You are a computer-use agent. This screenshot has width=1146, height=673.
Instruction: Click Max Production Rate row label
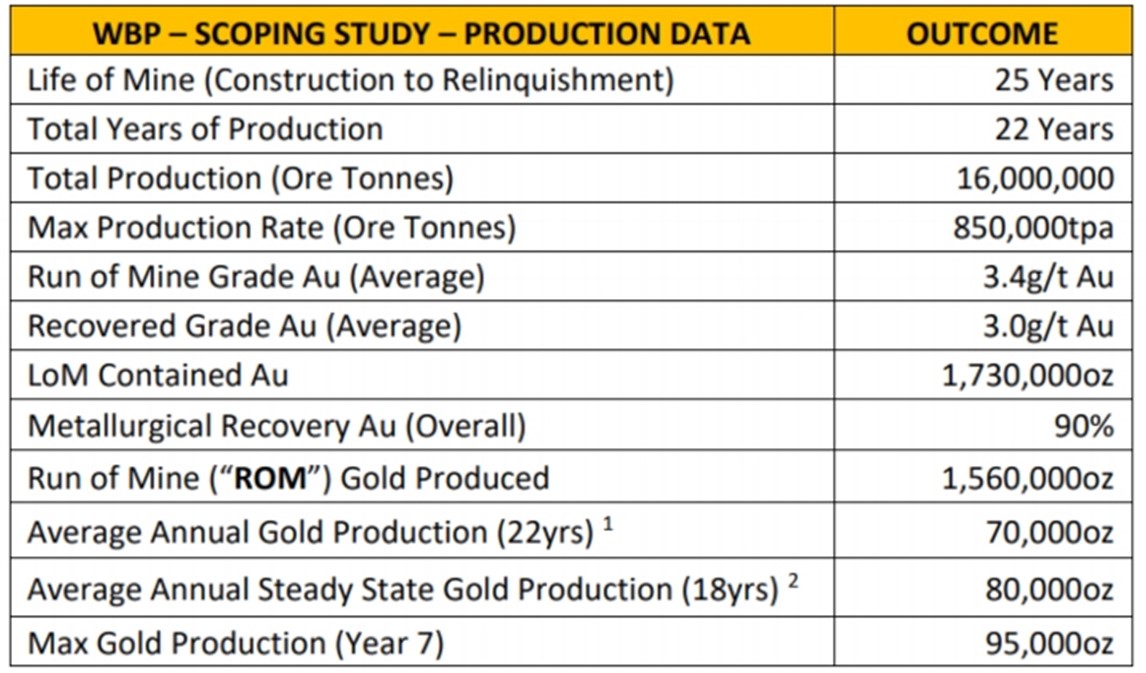pyautogui.click(x=272, y=228)
